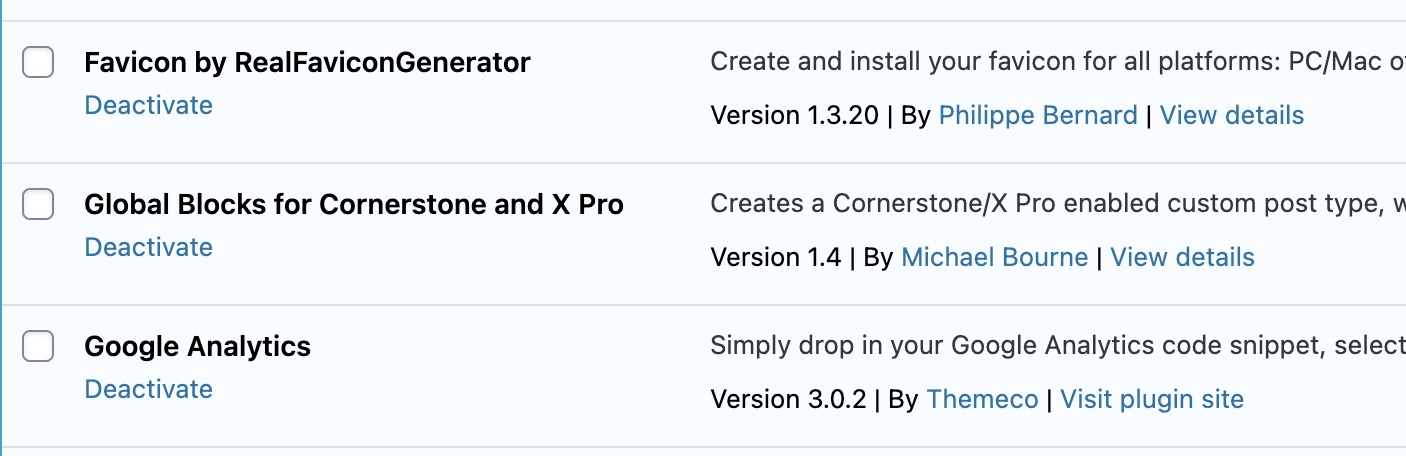Open the Themeco author link
This screenshot has width=1406, height=456.
point(982,399)
